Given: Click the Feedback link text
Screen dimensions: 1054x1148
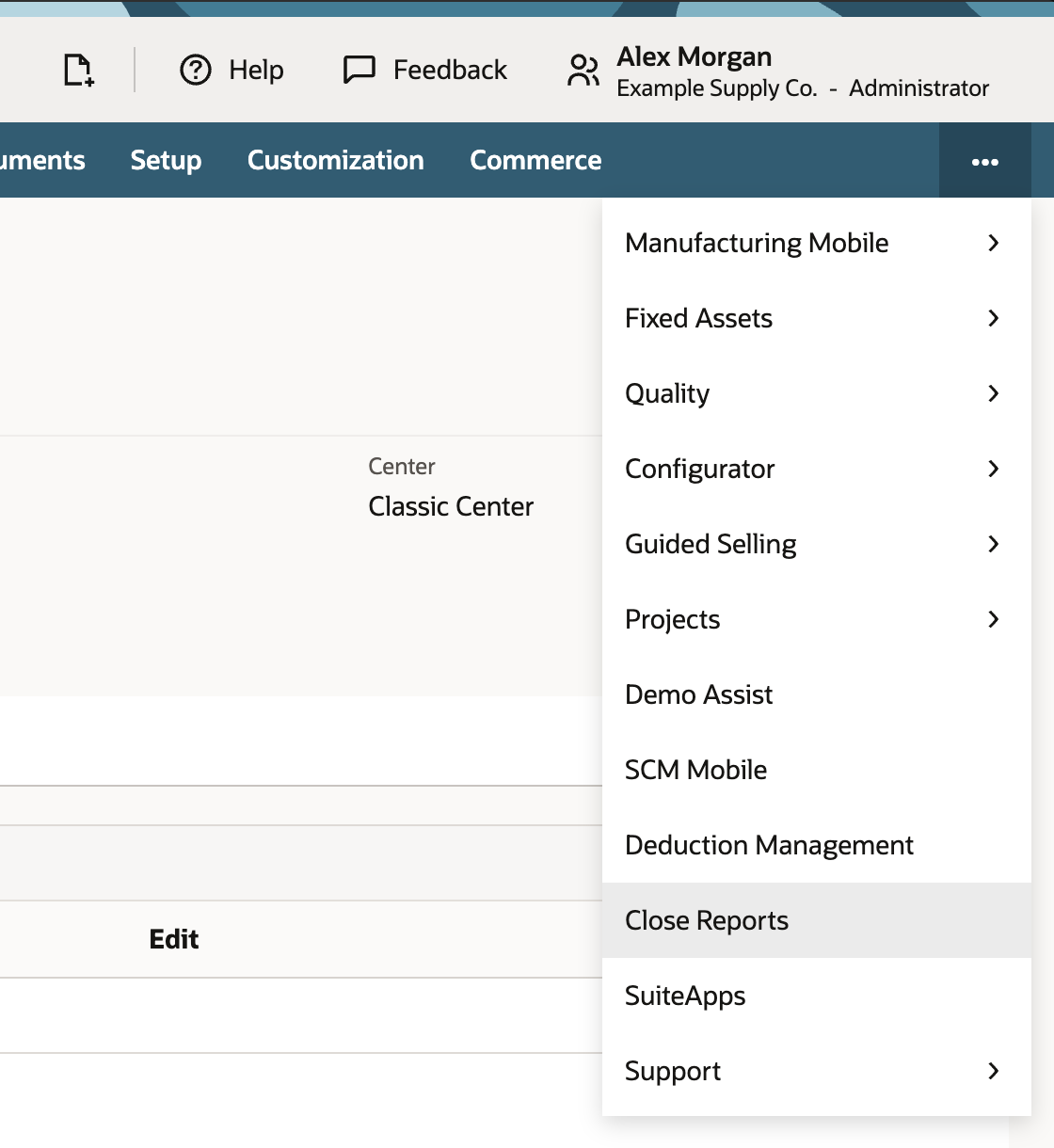Looking at the screenshot, I should pos(450,70).
